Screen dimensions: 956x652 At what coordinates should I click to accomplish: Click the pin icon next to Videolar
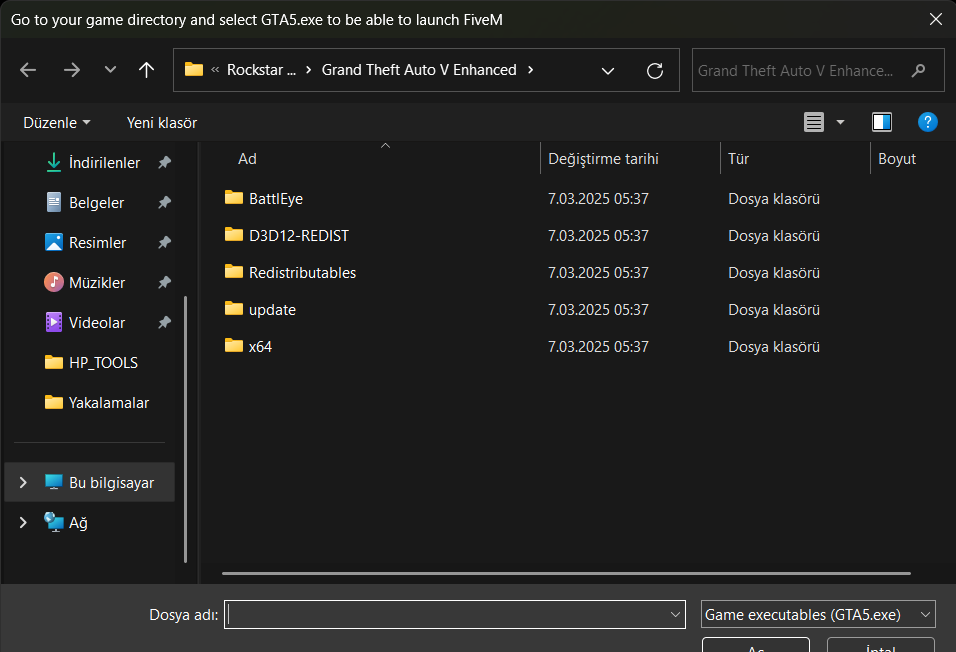(x=164, y=322)
